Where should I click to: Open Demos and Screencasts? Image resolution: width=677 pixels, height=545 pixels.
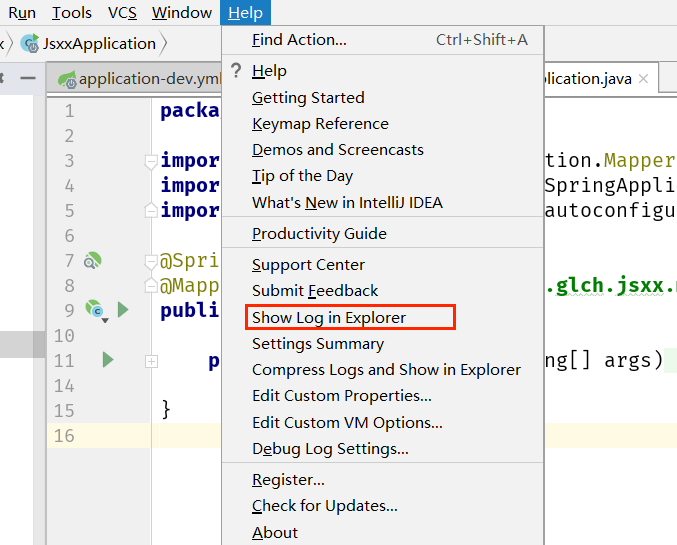[x=383, y=150]
